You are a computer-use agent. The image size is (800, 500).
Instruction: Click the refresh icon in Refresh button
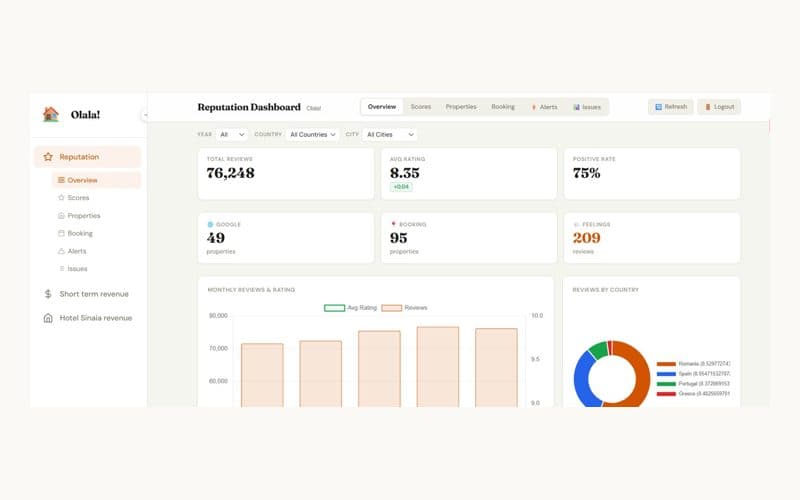[x=658, y=107]
